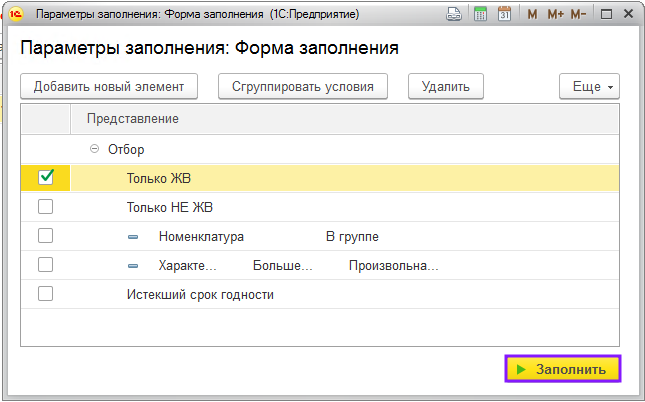This screenshot has height=402, width=645.
Task: Open the Еще dropdown menu
Action: (x=590, y=87)
